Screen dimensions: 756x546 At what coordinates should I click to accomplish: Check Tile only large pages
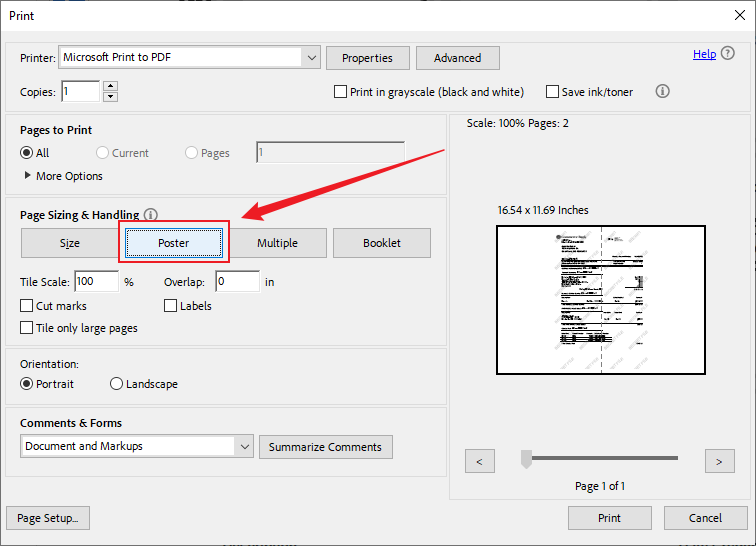pyautogui.click(x=27, y=328)
